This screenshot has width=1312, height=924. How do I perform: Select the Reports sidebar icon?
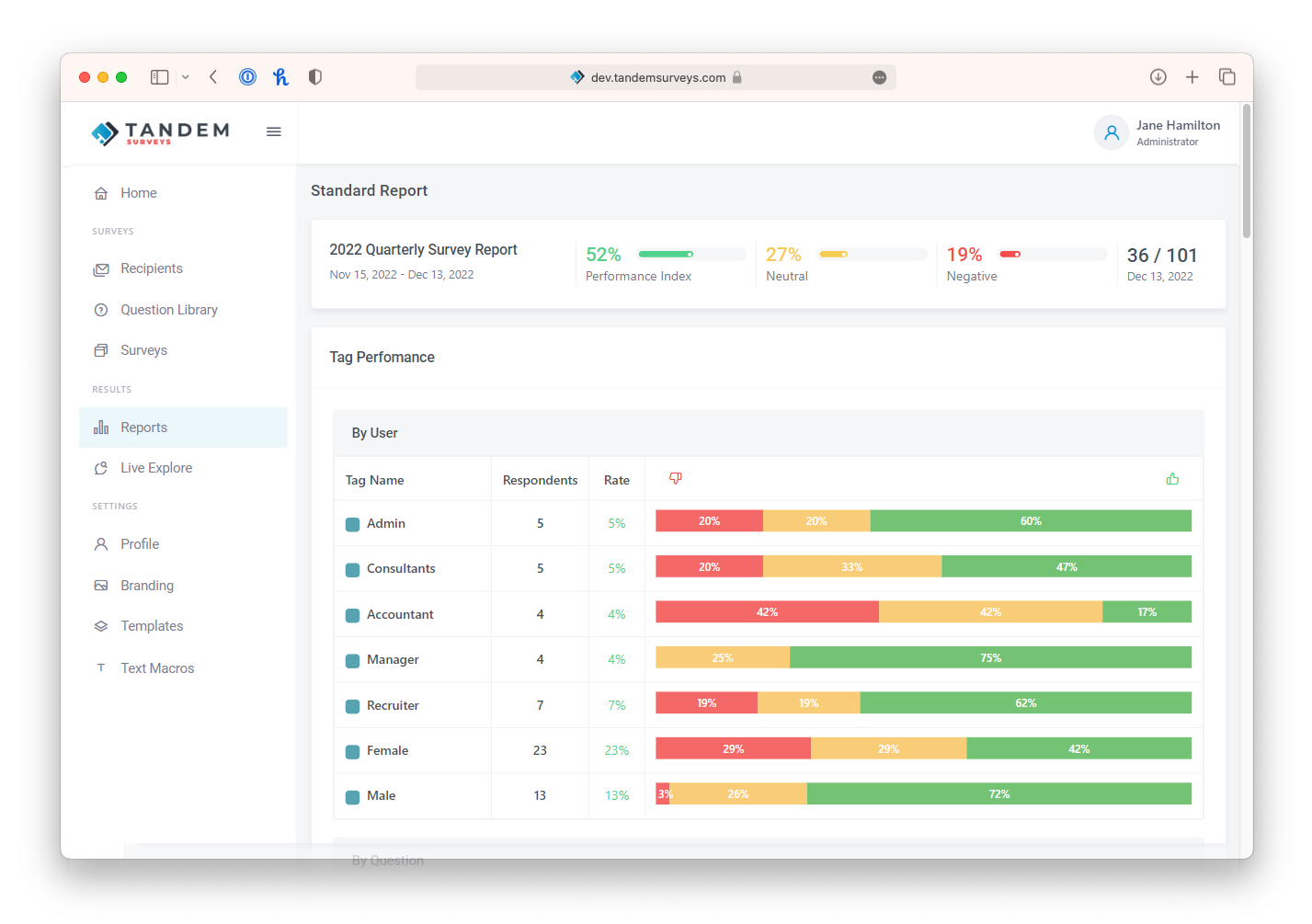pos(100,427)
